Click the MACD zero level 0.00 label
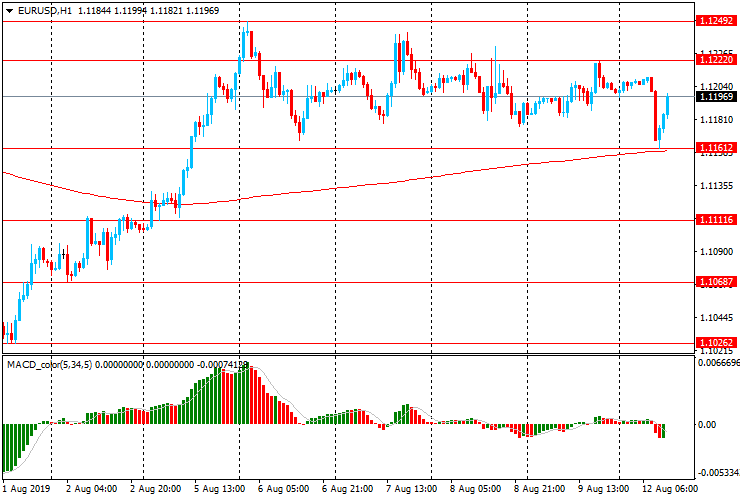The width and height of the screenshot is (740, 500). (x=706, y=425)
